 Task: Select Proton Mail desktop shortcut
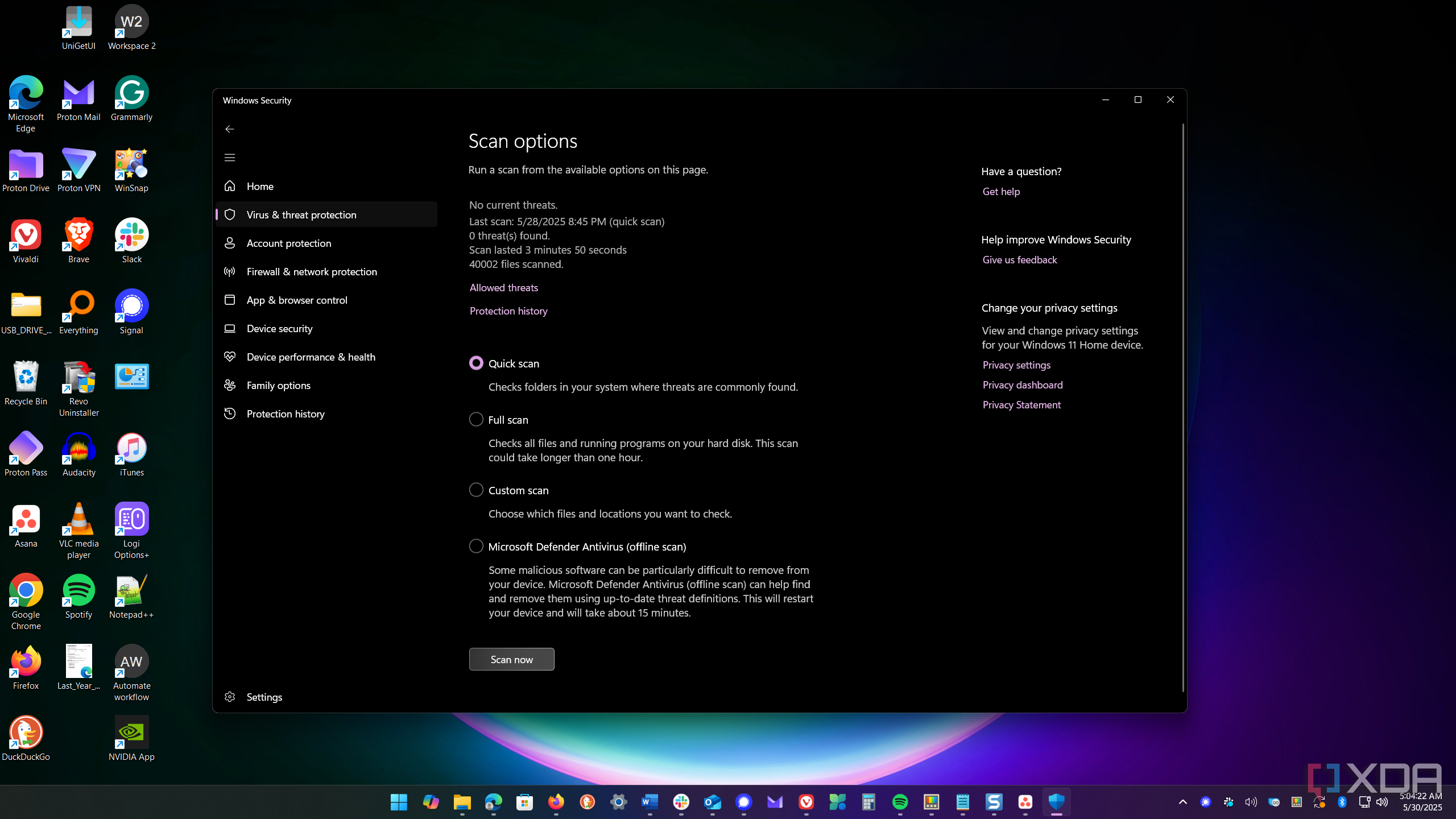pyautogui.click(x=78, y=98)
